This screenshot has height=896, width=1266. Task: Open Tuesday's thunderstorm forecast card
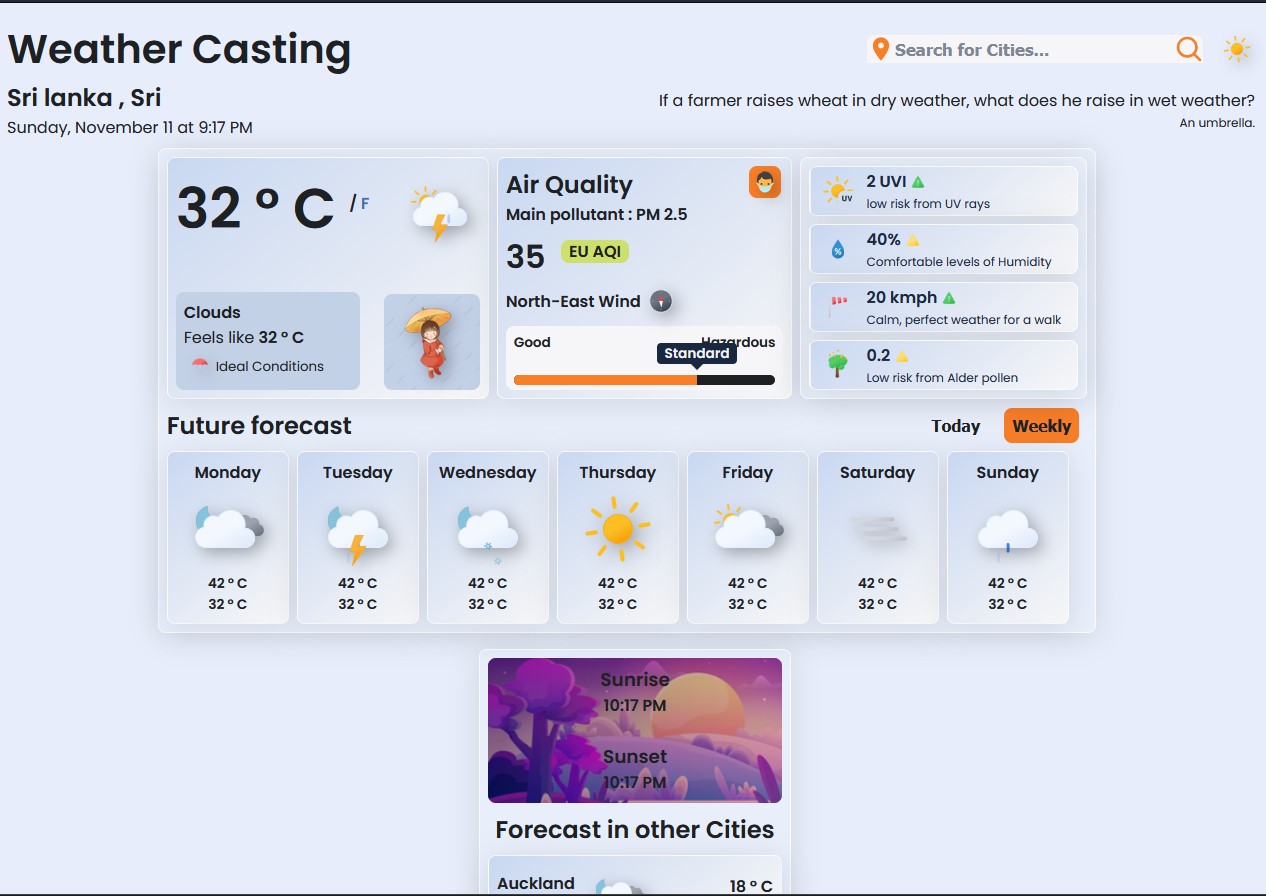point(358,537)
